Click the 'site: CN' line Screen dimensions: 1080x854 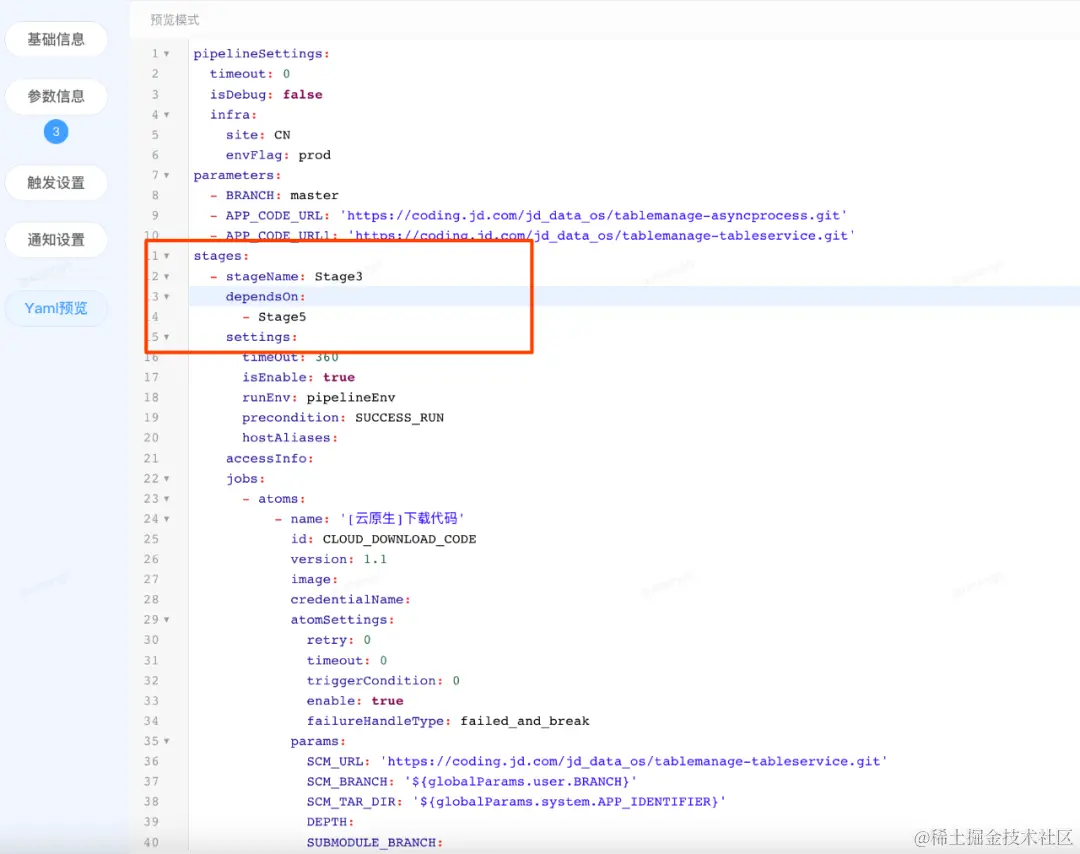[258, 135]
